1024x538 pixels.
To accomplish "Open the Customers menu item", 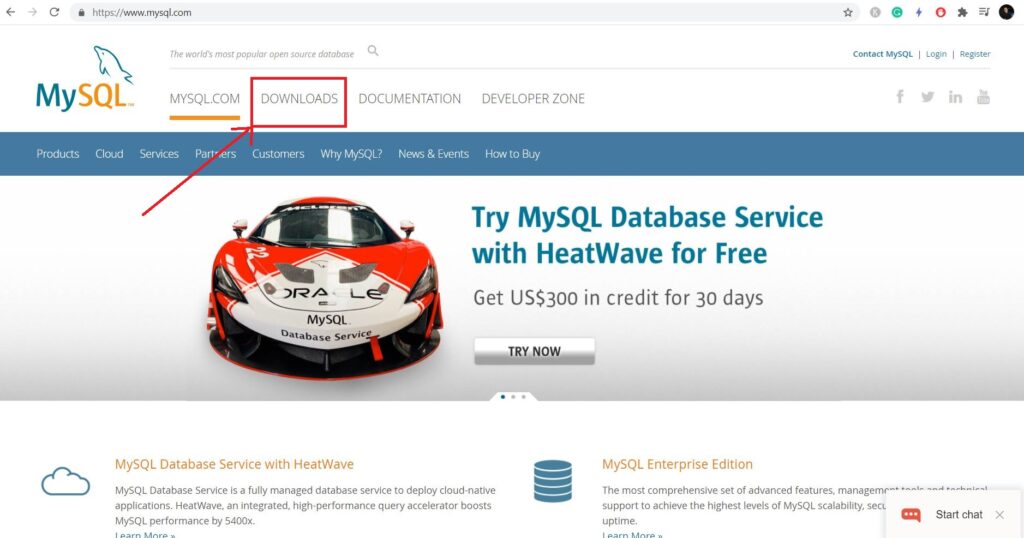I will [x=278, y=153].
